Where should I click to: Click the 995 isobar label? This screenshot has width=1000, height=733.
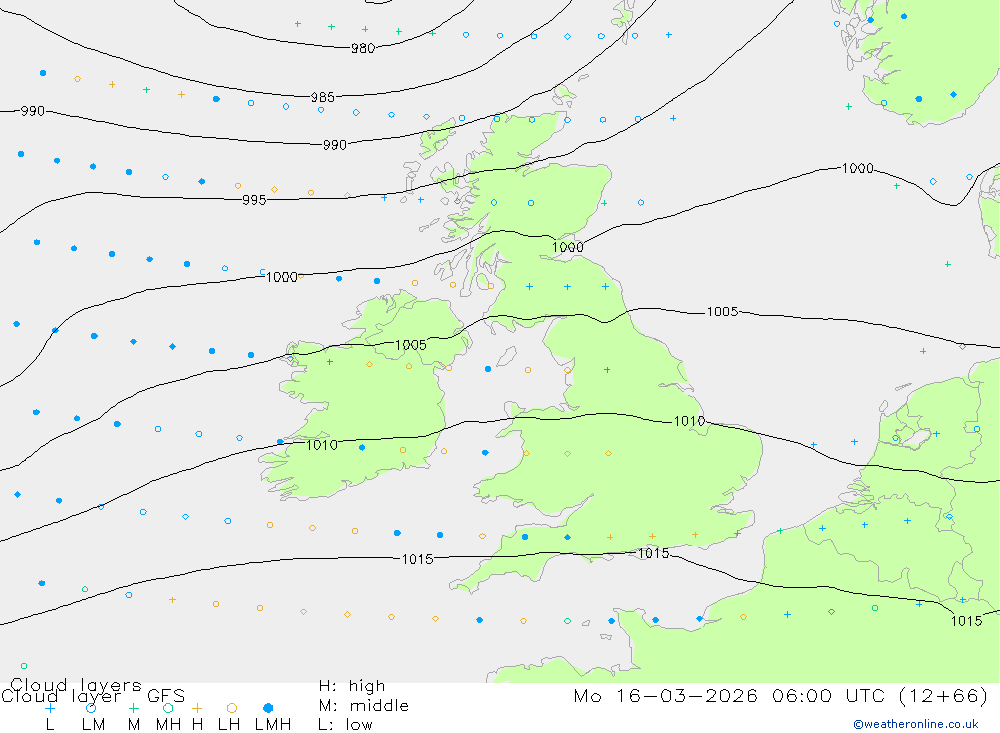point(254,200)
